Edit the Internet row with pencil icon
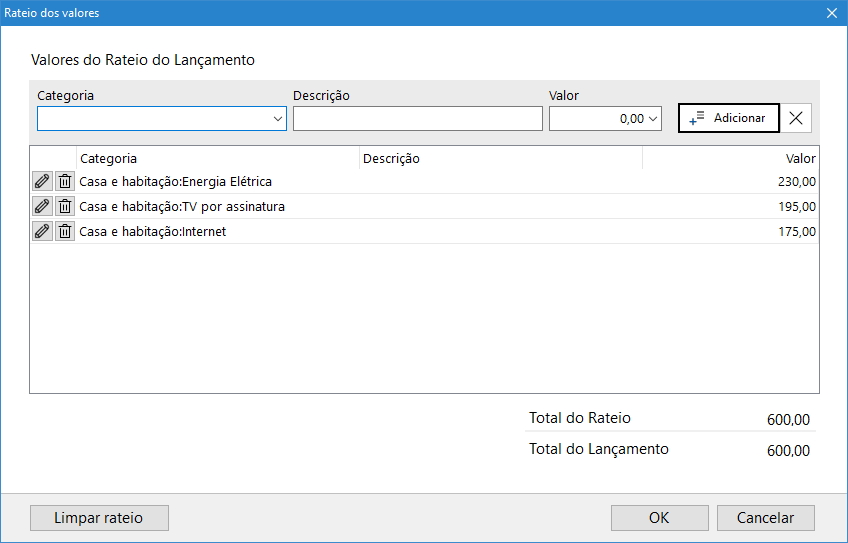 click(x=42, y=231)
